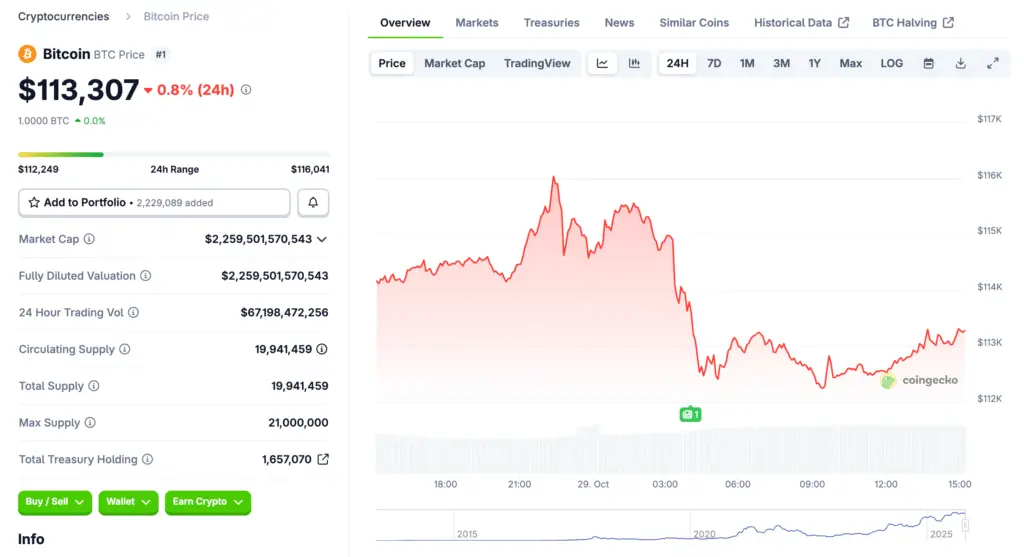Open the Markets tab
Screen dimensions: 1024x557
(x=477, y=23)
